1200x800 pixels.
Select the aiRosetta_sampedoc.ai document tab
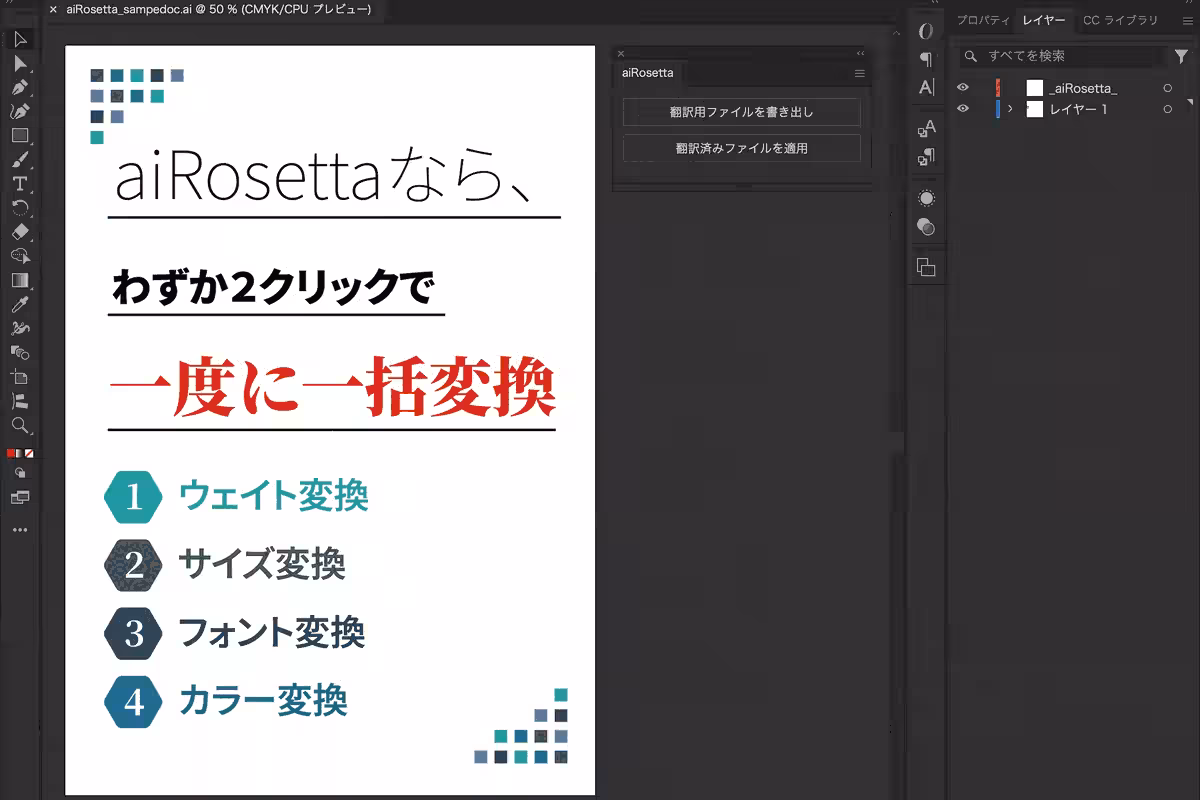pyautogui.click(x=218, y=9)
